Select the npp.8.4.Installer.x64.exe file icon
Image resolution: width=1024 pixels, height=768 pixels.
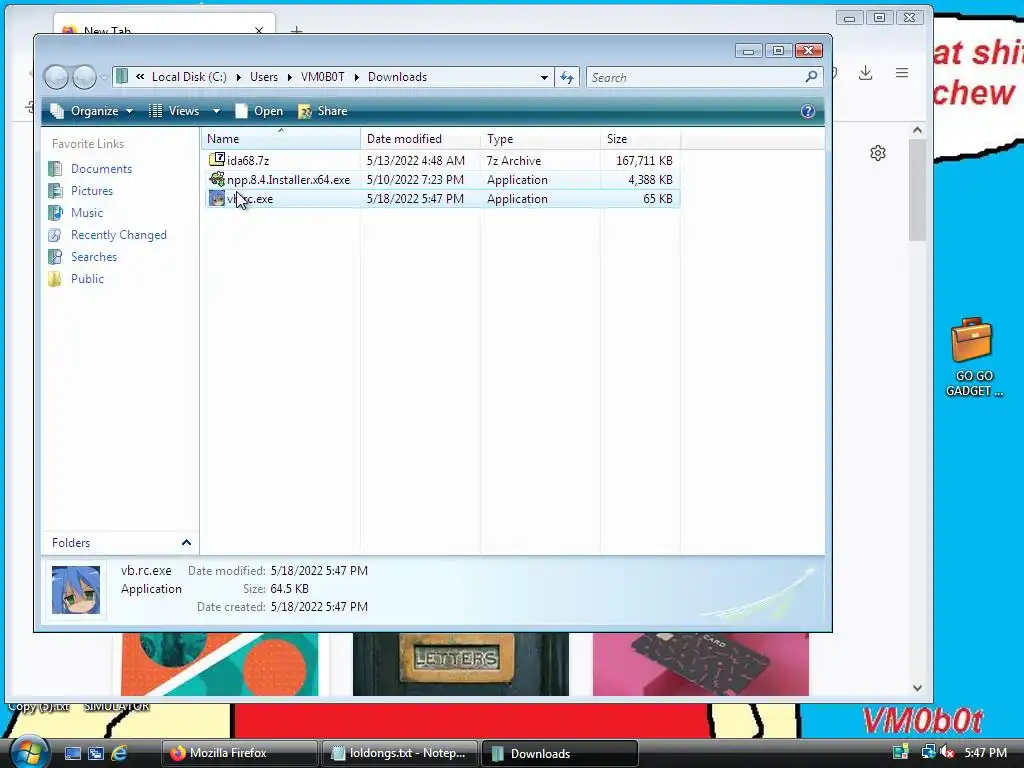(x=217, y=179)
